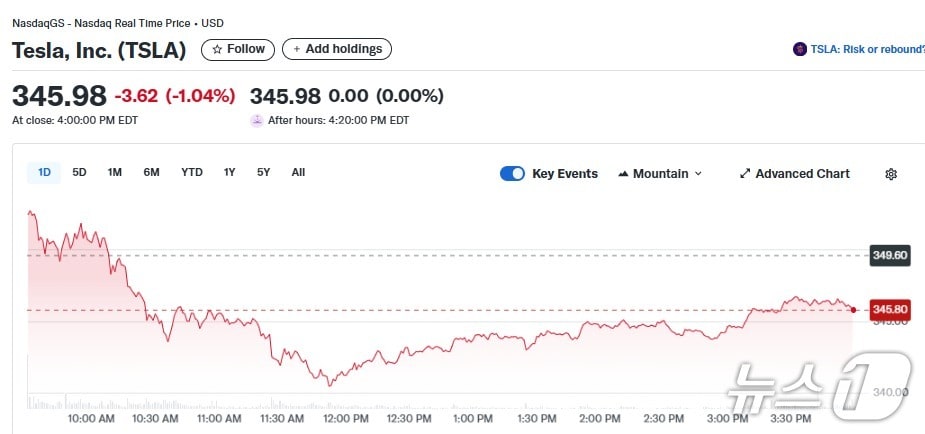This screenshot has height=434, width=925.
Task: Switch chart to YTD range
Action: click(x=191, y=172)
